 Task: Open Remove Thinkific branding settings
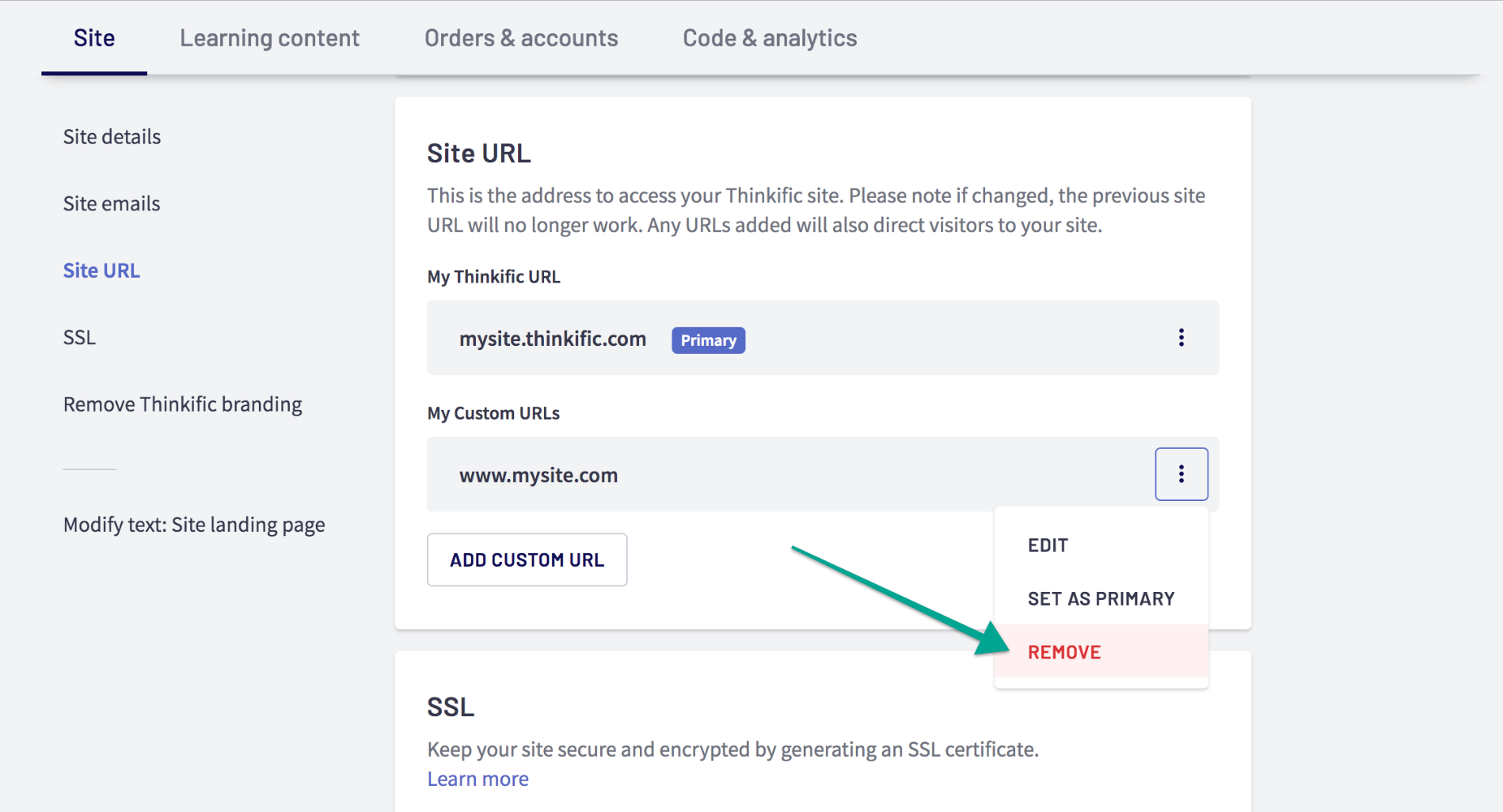183,404
